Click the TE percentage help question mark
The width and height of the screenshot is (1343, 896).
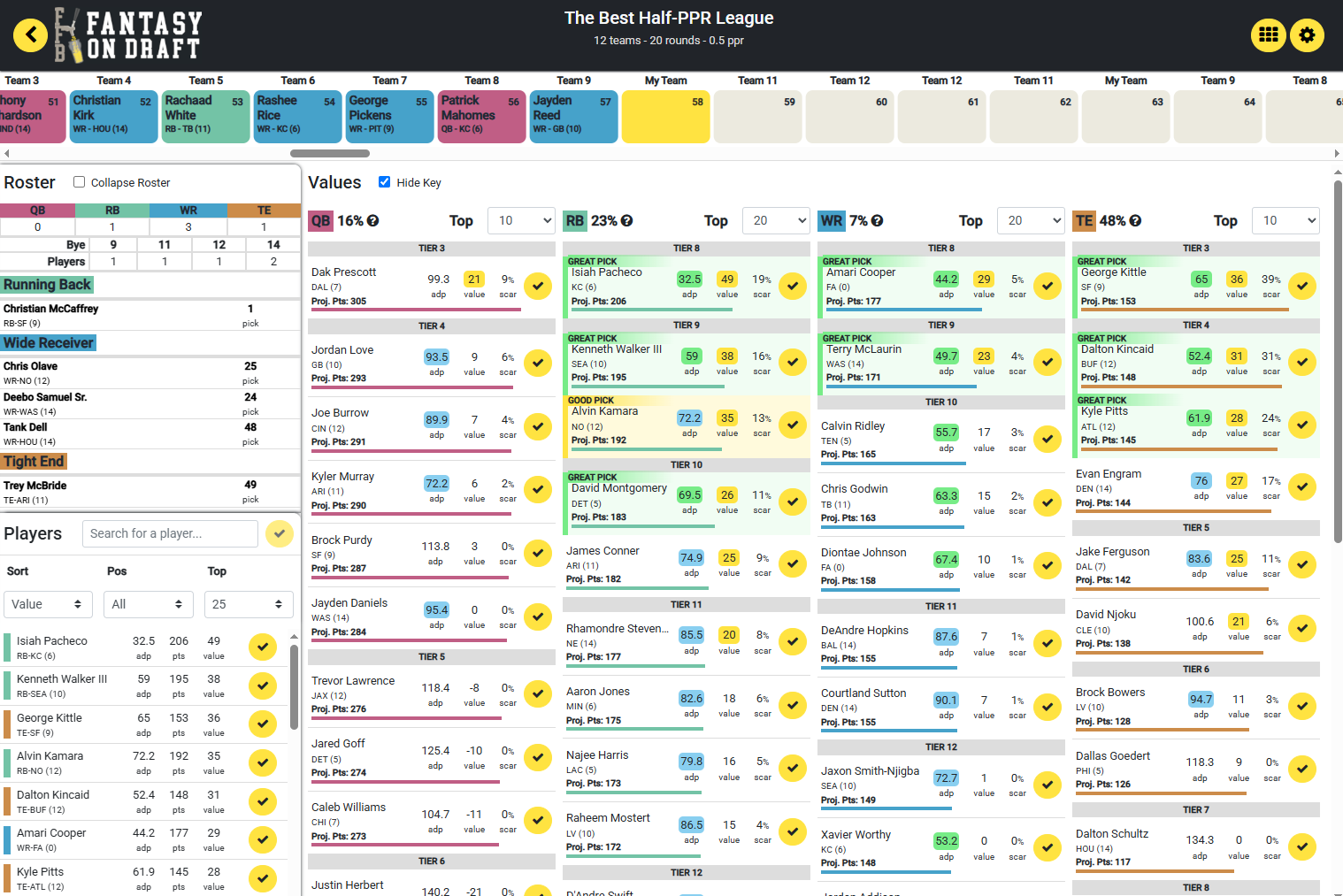(1135, 221)
